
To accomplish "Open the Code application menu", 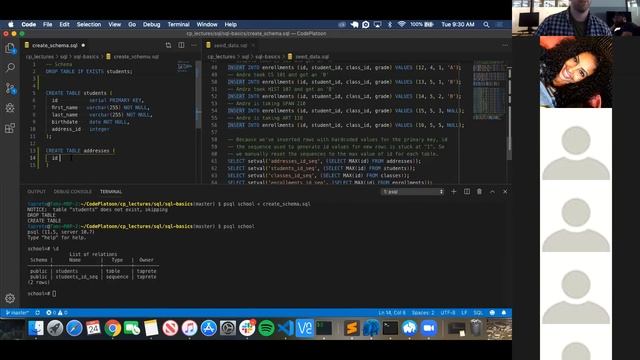I will [x=29, y=24].
